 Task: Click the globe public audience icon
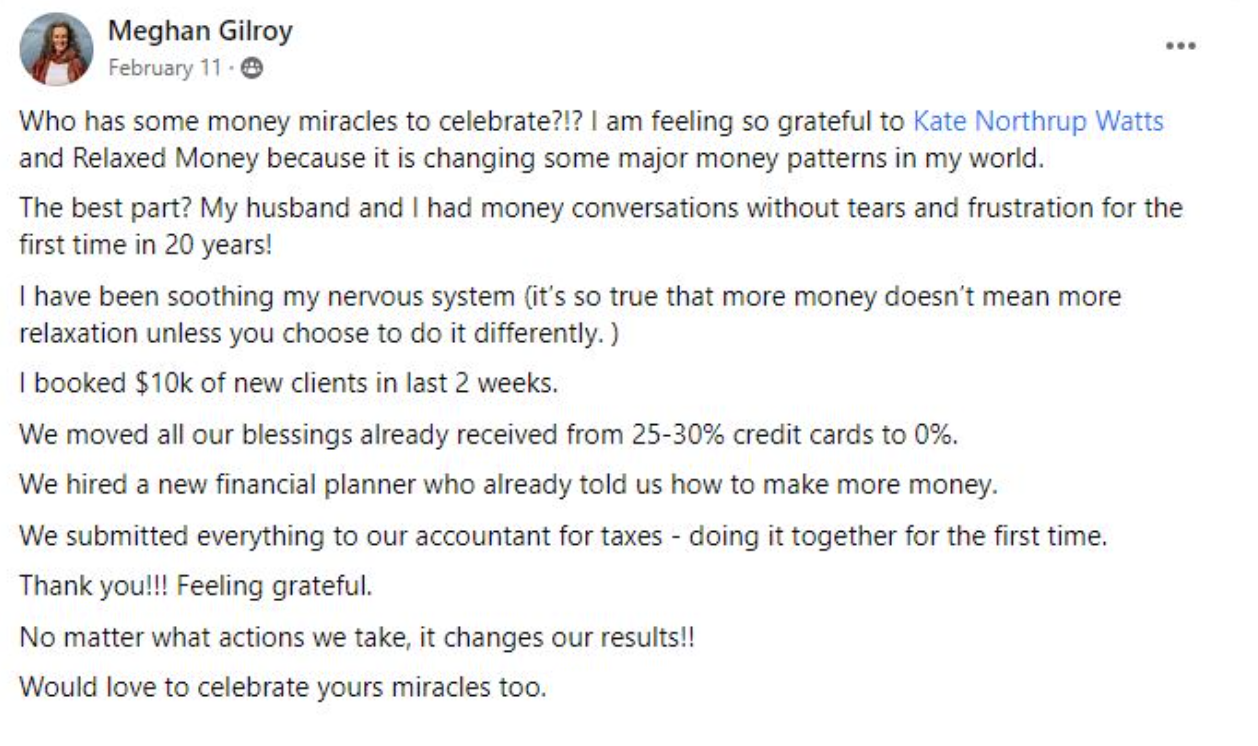coord(253,68)
